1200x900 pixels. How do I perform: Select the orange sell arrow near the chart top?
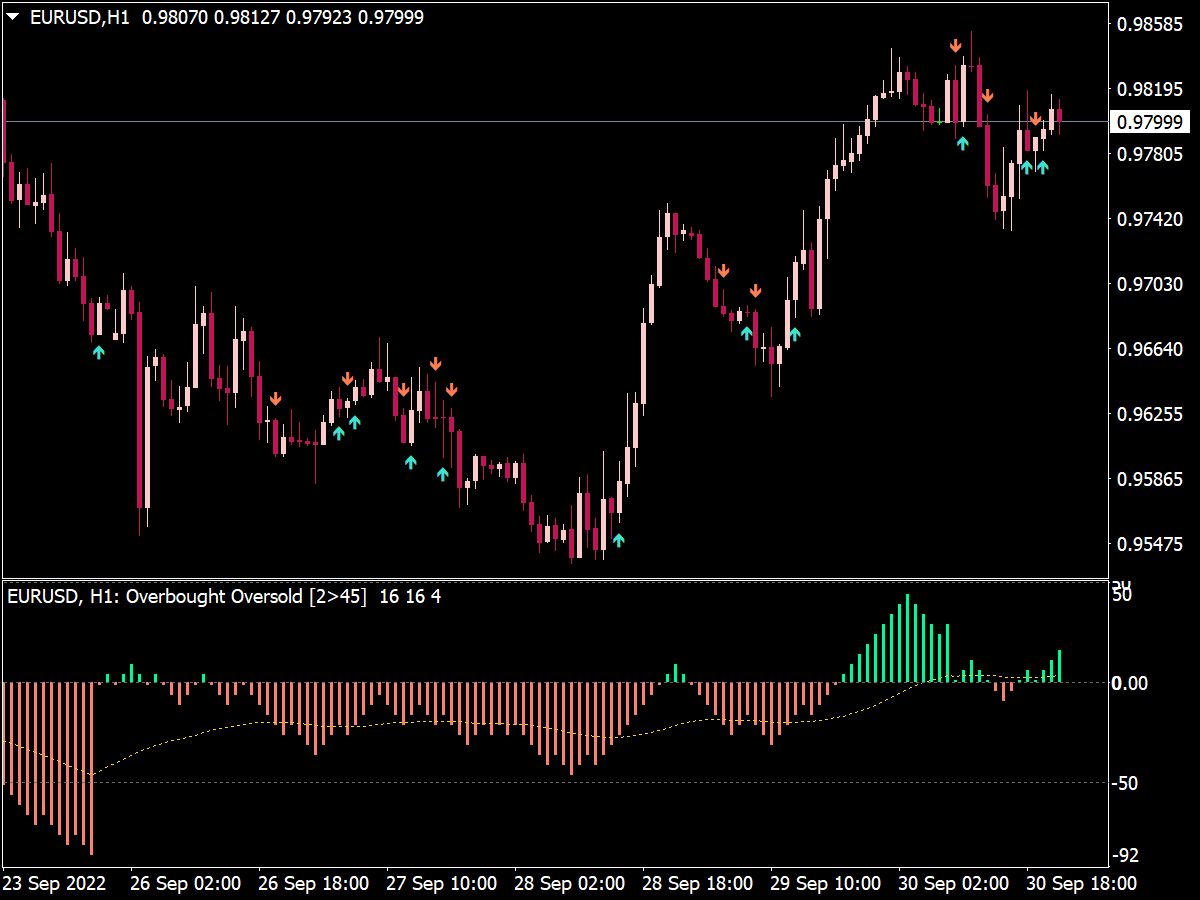956,45
